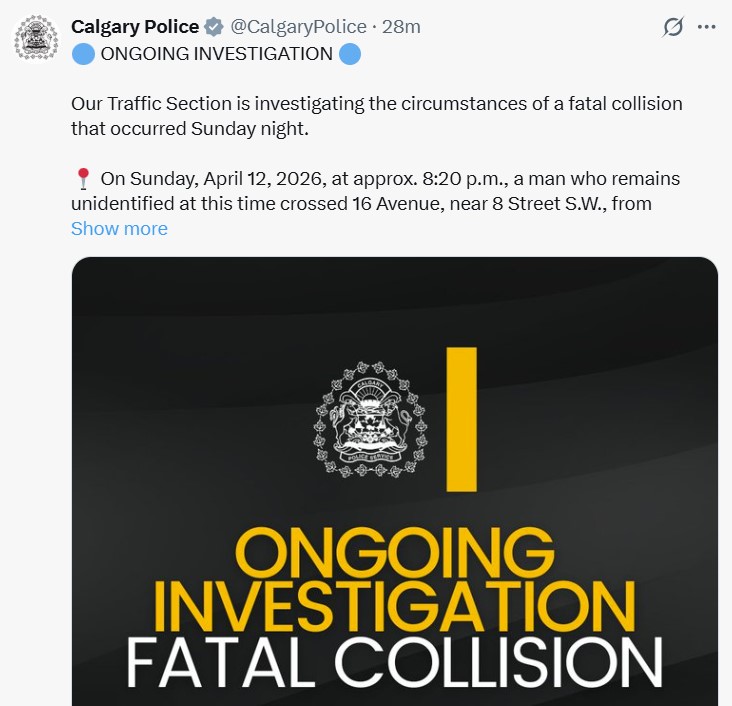
Task: Click the blue circle emoji before ONGOING
Action: (83, 54)
